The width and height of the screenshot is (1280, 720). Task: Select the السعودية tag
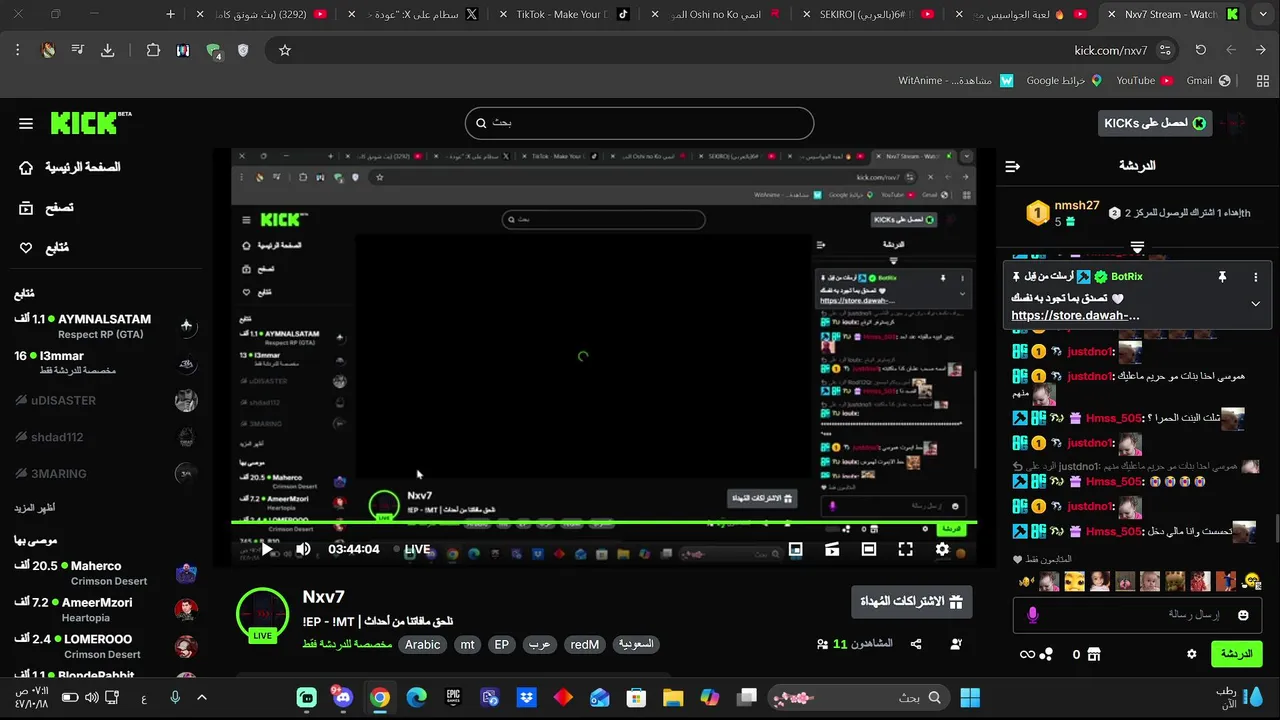click(636, 645)
